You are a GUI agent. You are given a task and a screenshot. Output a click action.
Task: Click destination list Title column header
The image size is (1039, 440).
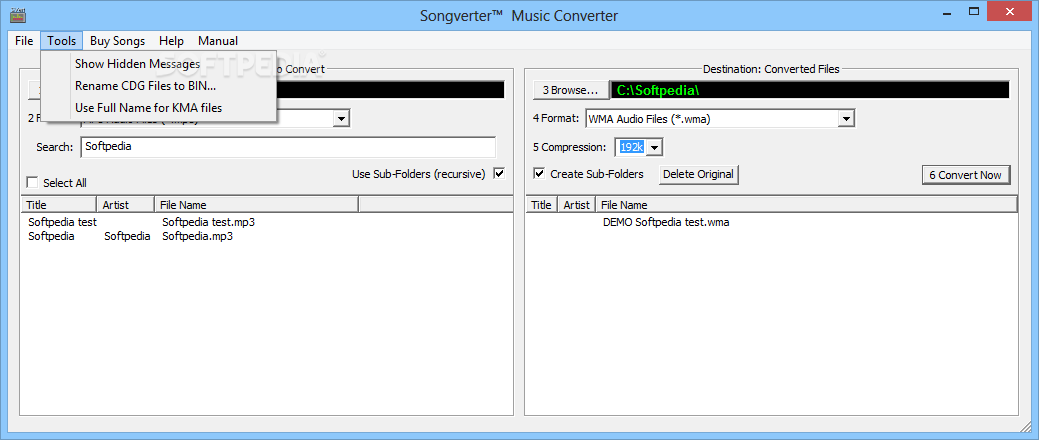pos(541,205)
